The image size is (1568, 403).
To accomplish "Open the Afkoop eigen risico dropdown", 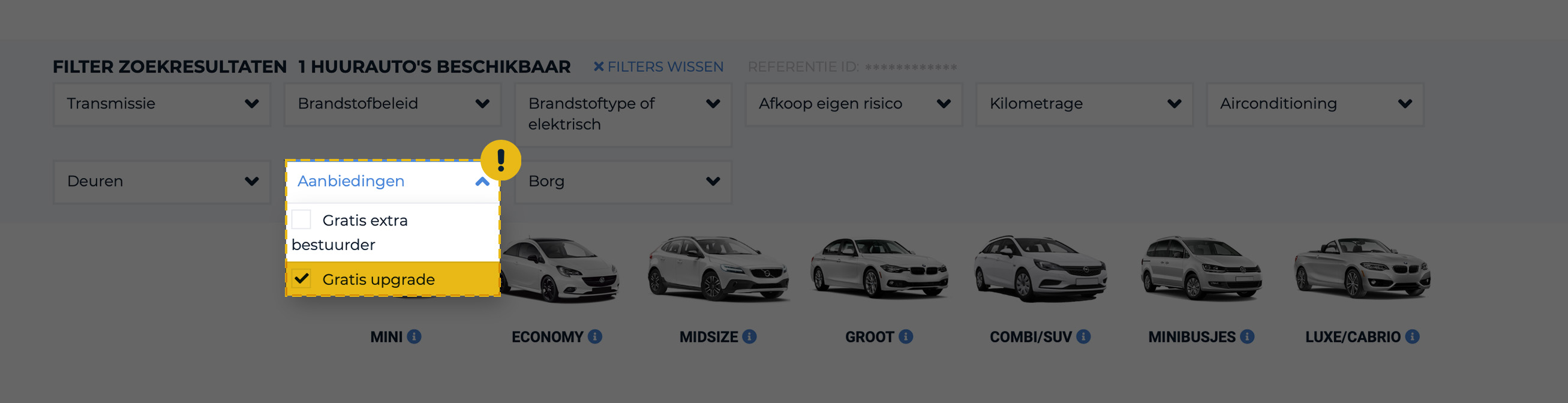I will pyautogui.click(x=852, y=104).
